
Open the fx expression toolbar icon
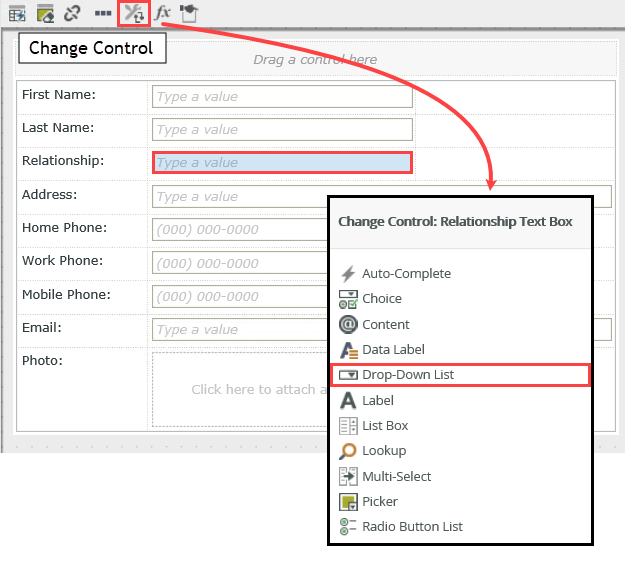tap(163, 13)
